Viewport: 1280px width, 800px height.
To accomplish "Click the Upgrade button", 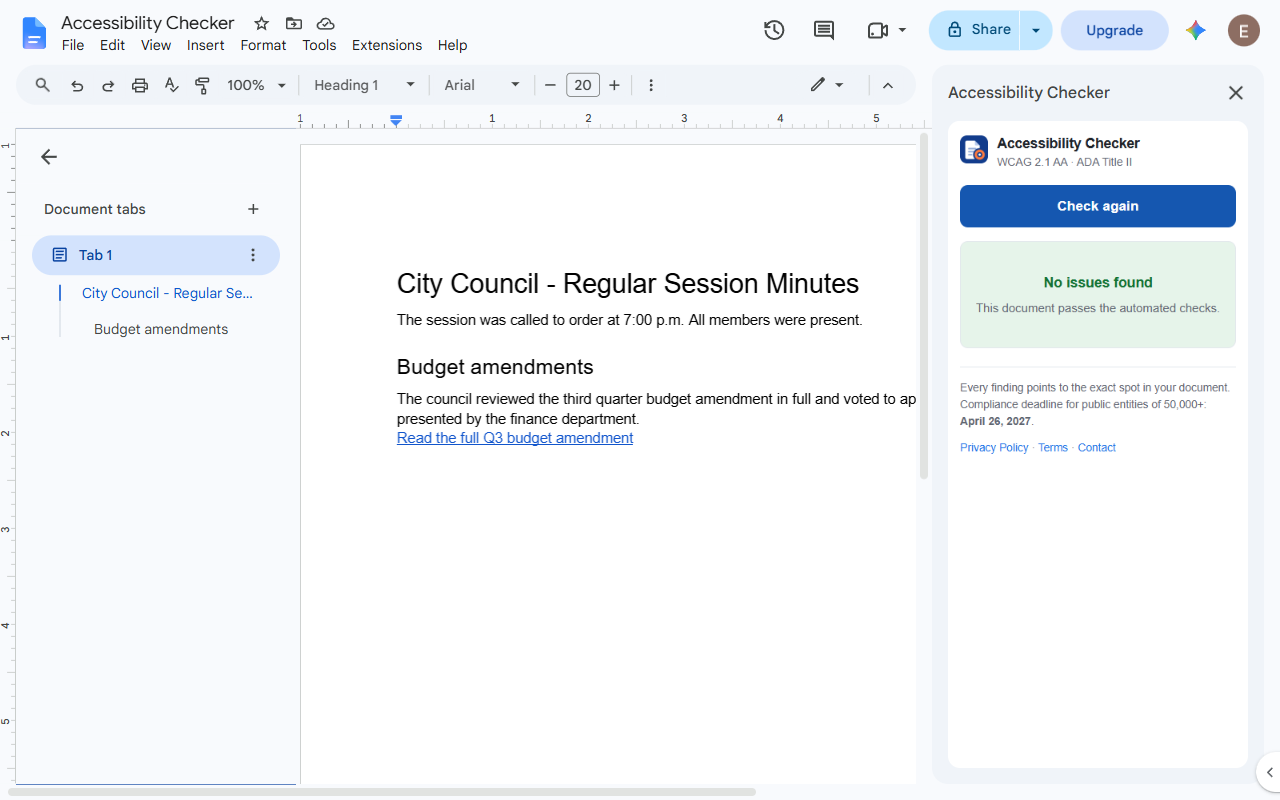I will click(1114, 30).
